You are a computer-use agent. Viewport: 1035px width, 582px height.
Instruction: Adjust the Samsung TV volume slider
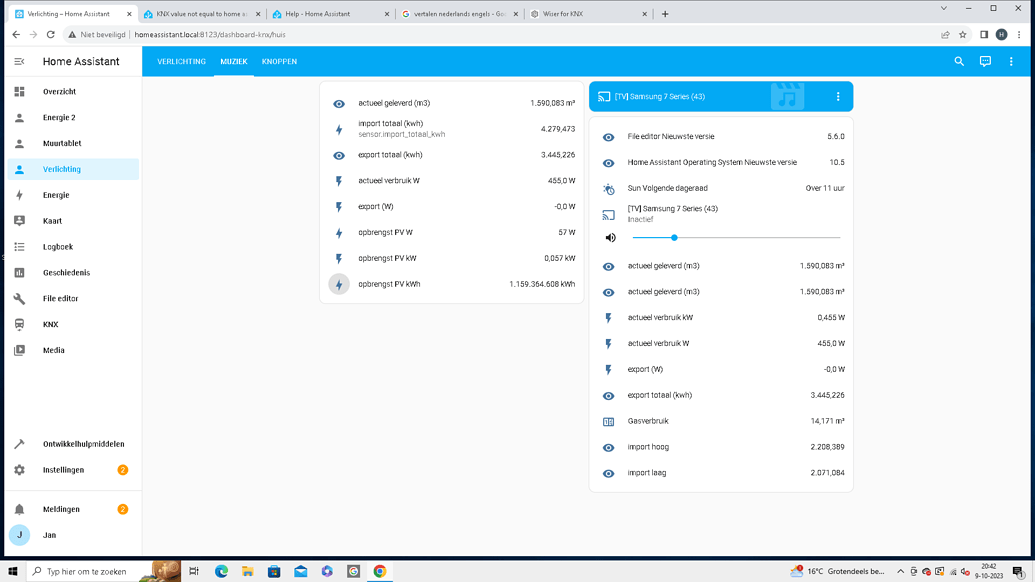pyautogui.click(x=675, y=237)
